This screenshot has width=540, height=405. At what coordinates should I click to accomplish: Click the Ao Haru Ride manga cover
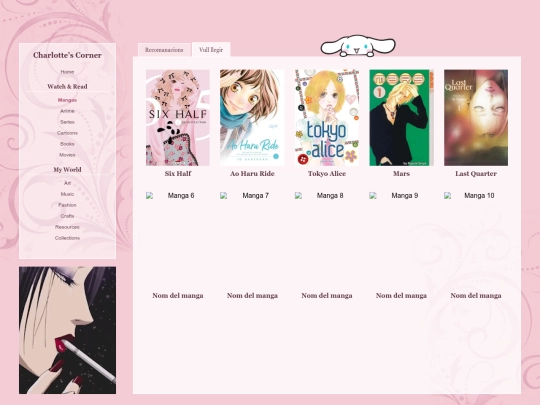[x=252, y=118]
